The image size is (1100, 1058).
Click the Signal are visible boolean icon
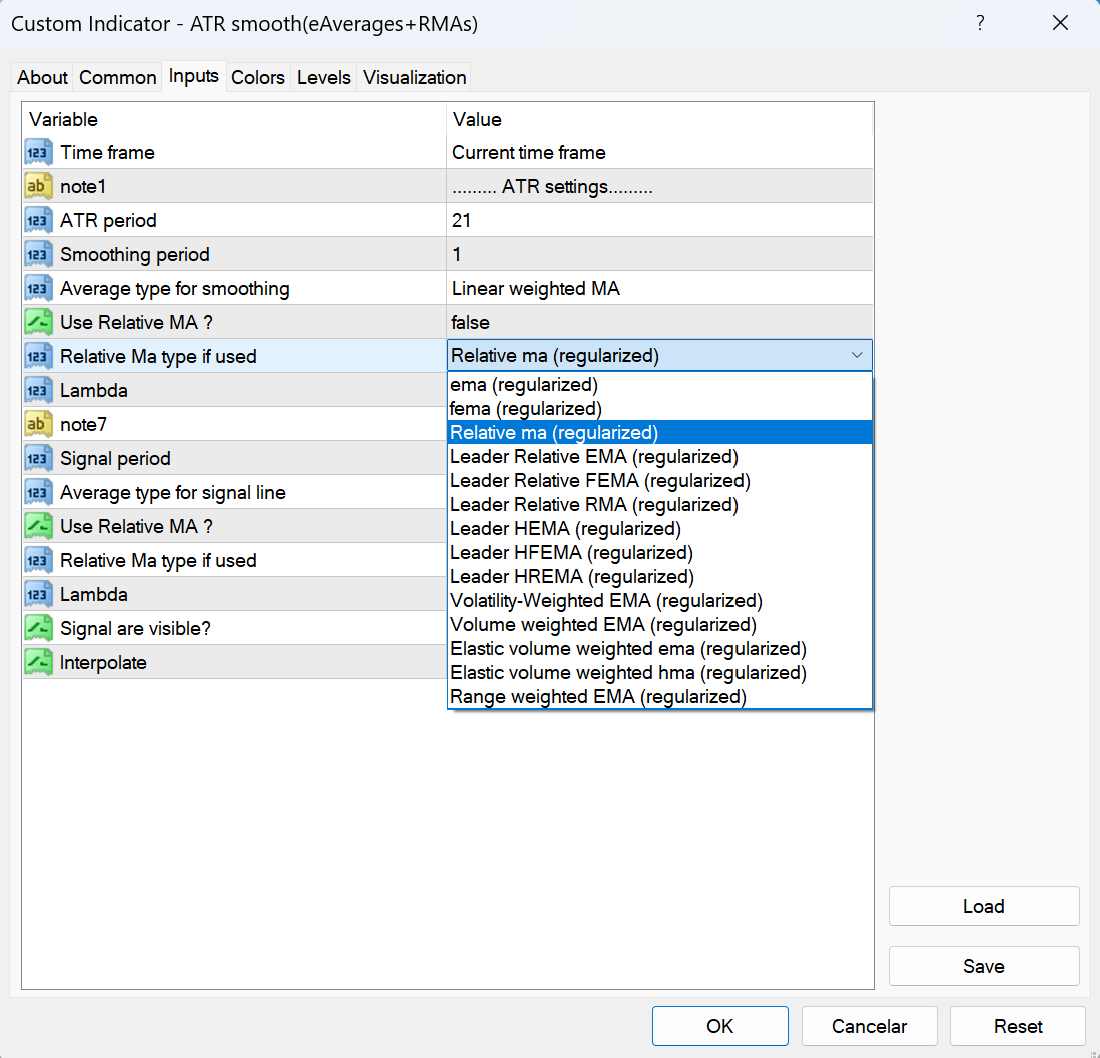coord(39,629)
